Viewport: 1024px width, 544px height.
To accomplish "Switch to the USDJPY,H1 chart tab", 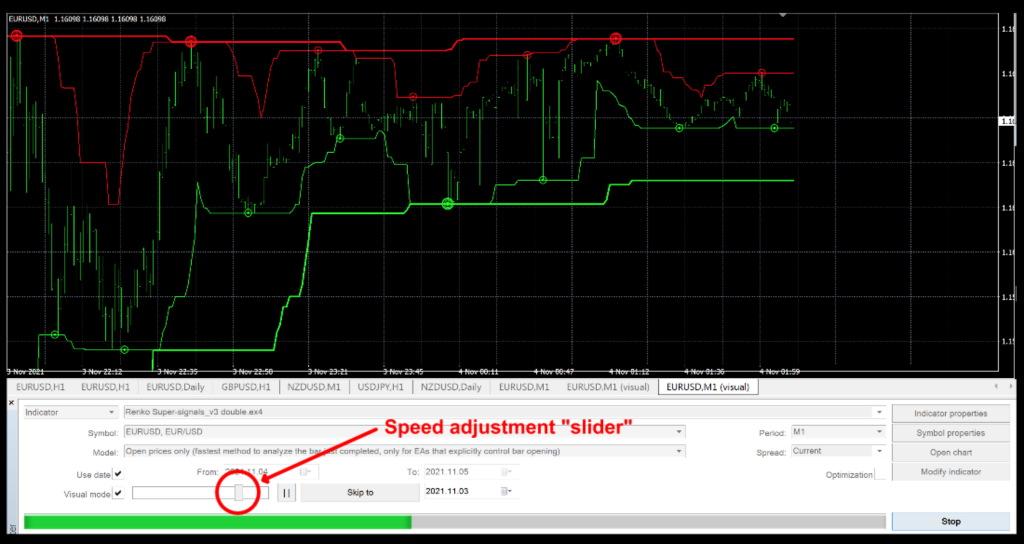I will coord(380,387).
